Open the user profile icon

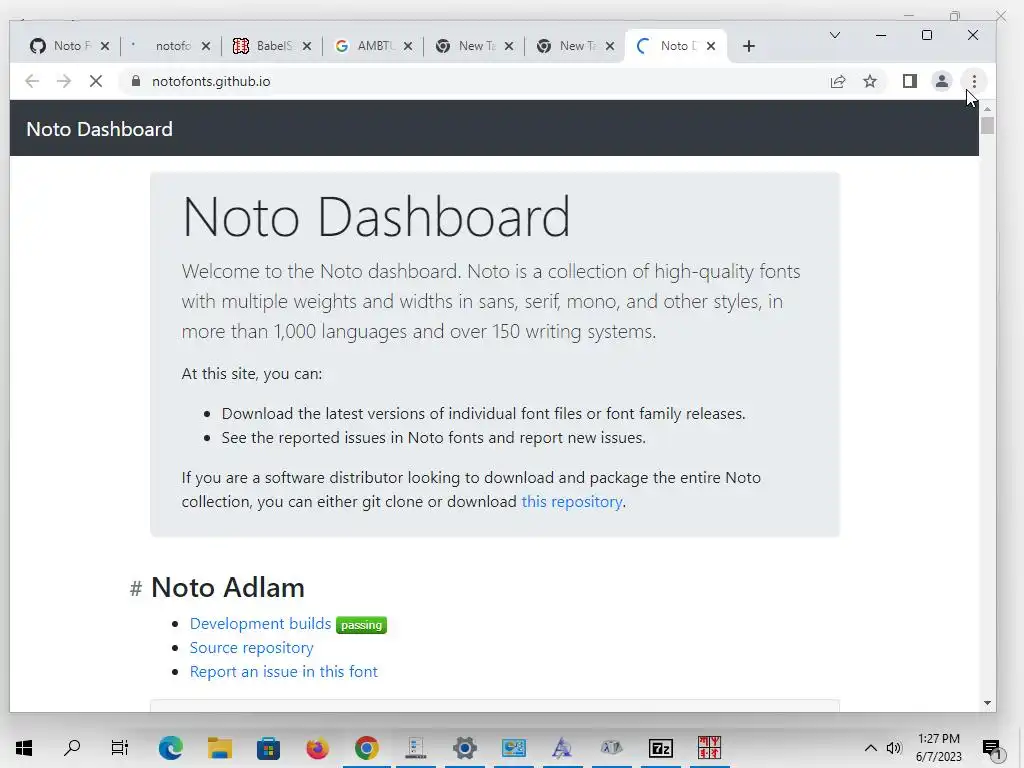coord(942,82)
